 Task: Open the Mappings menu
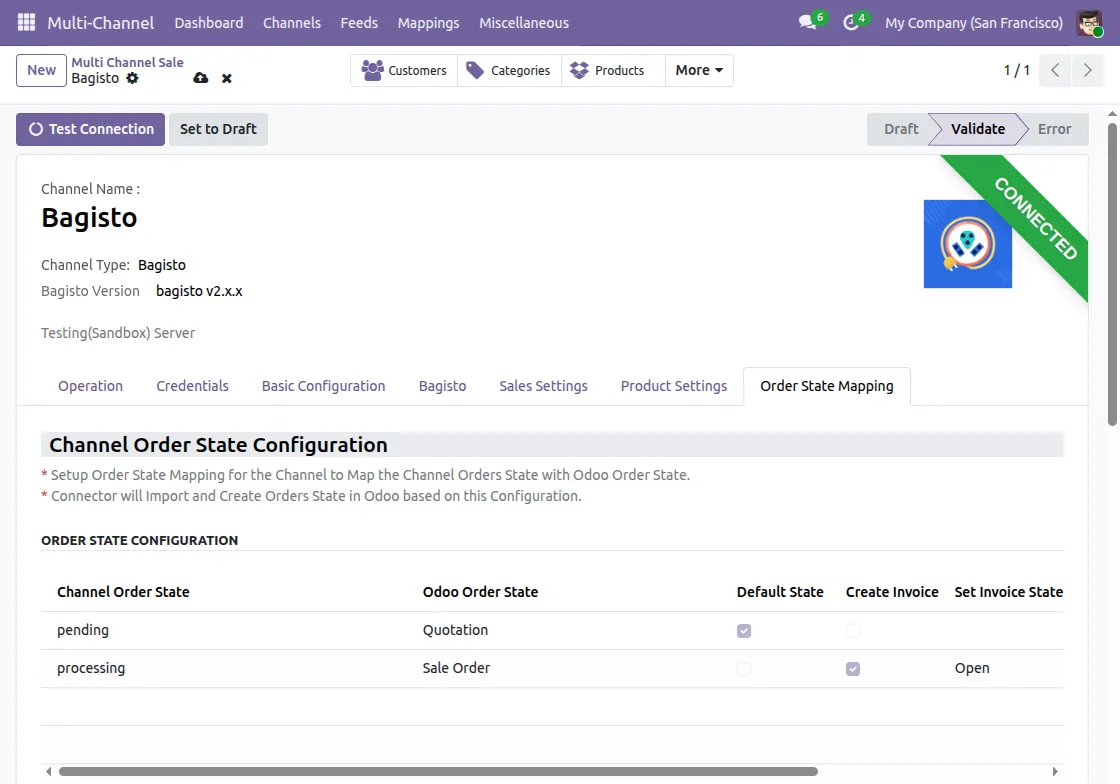pyautogui.click(x=429, y=23)
